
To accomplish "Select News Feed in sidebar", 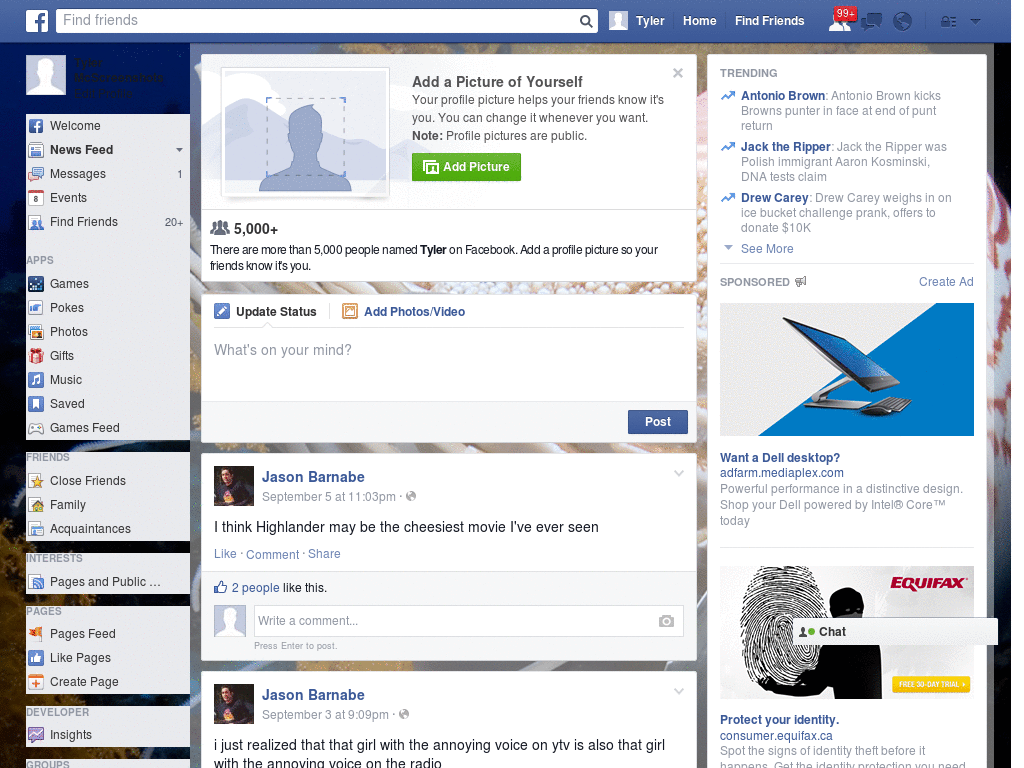I will point(82,150).
